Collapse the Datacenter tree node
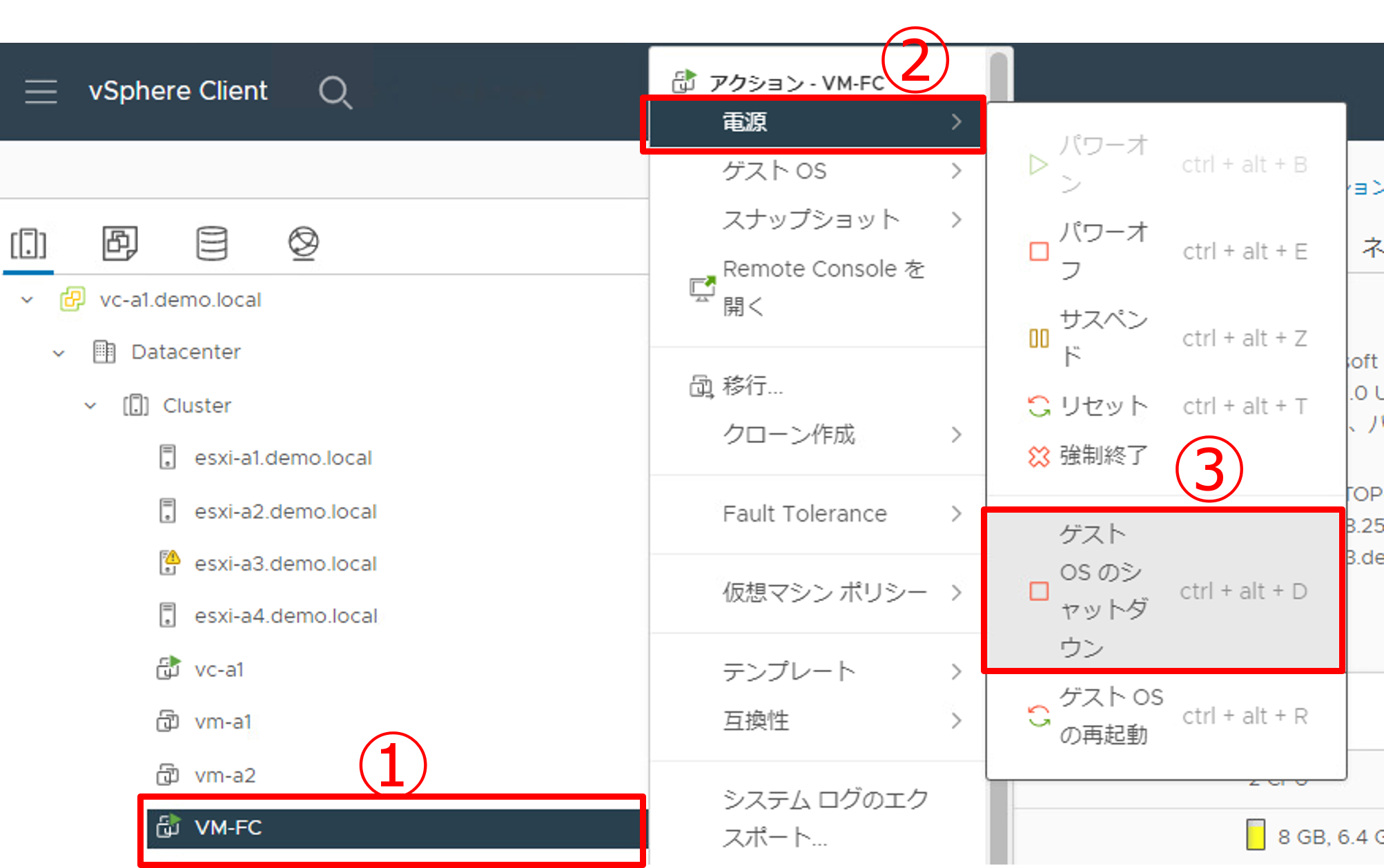The image size is (1384, 868). point(59,353)
